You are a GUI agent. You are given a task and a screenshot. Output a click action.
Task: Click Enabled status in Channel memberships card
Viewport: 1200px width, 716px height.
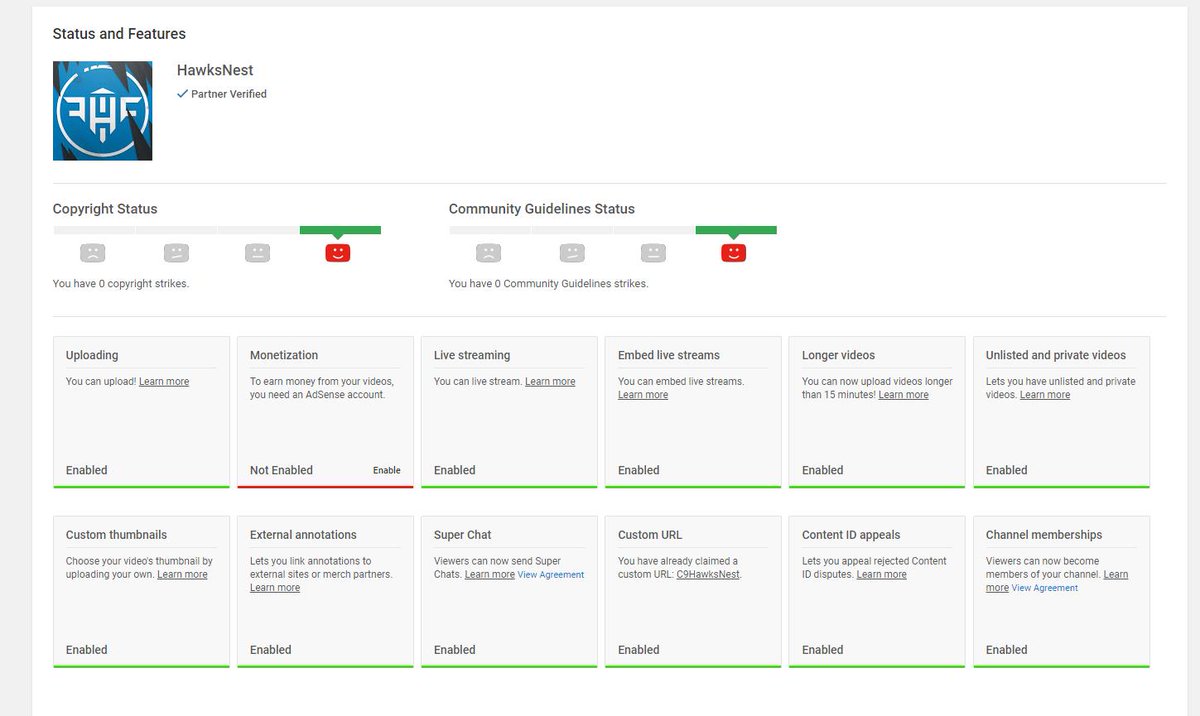(x=1007, y=650)
